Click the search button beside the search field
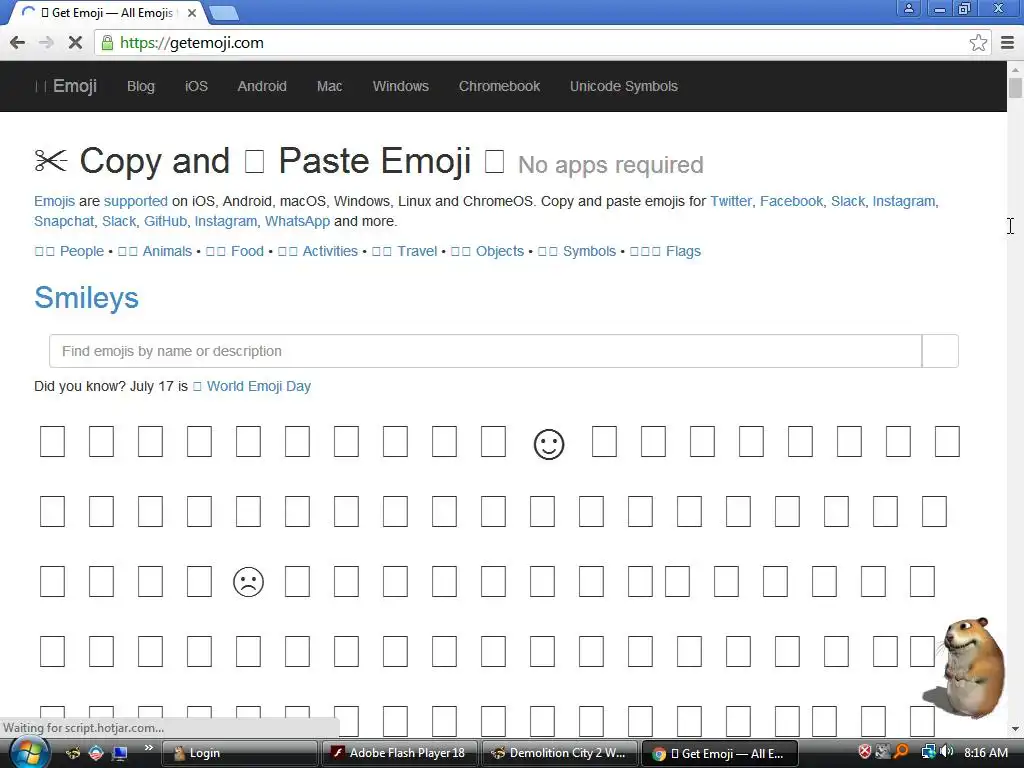Screen dimensions: 1024x768 [940, 351]
